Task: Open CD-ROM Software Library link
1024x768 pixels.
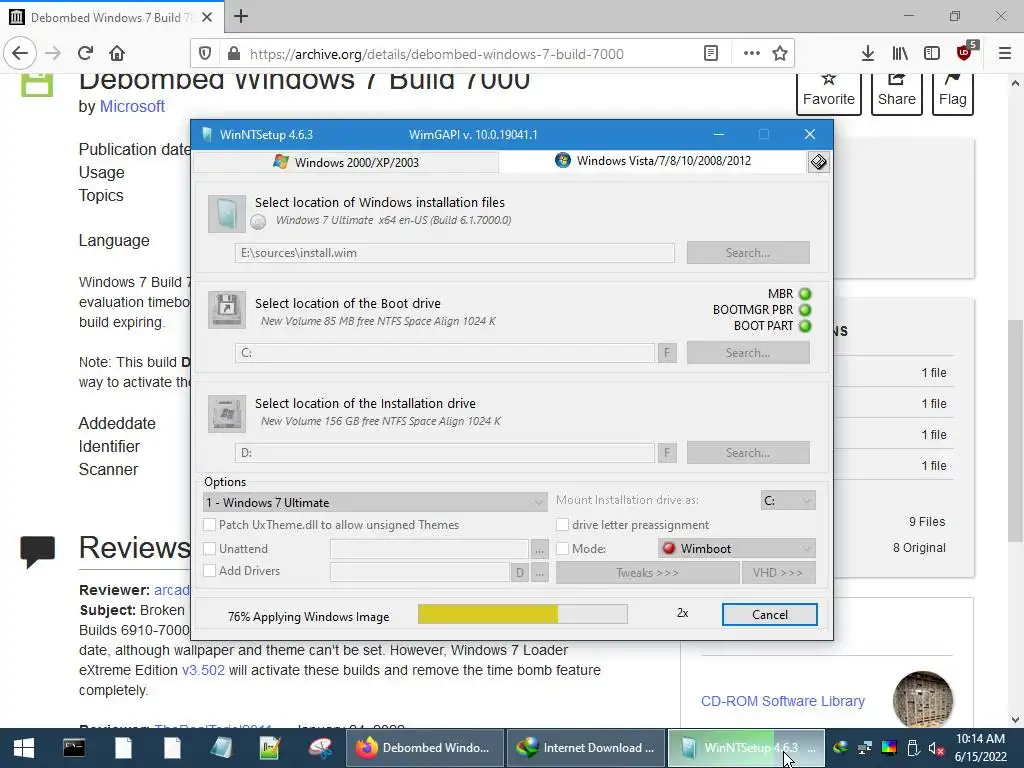Action: 782,701
